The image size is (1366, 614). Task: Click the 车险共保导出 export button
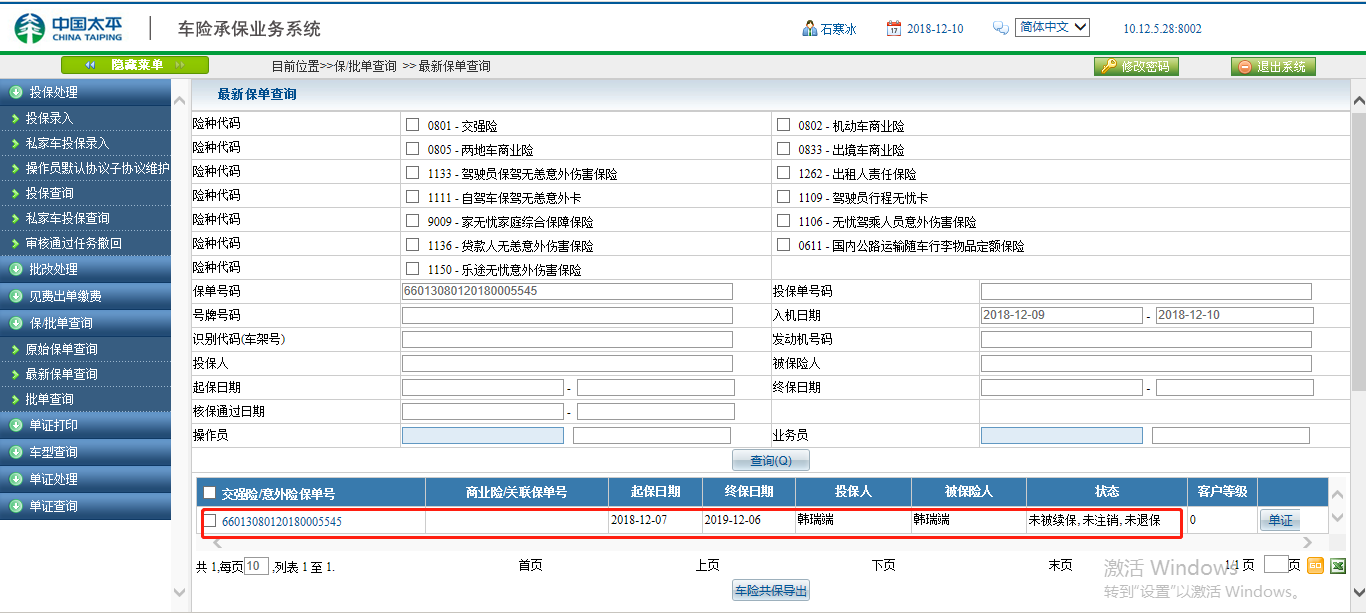770,590
